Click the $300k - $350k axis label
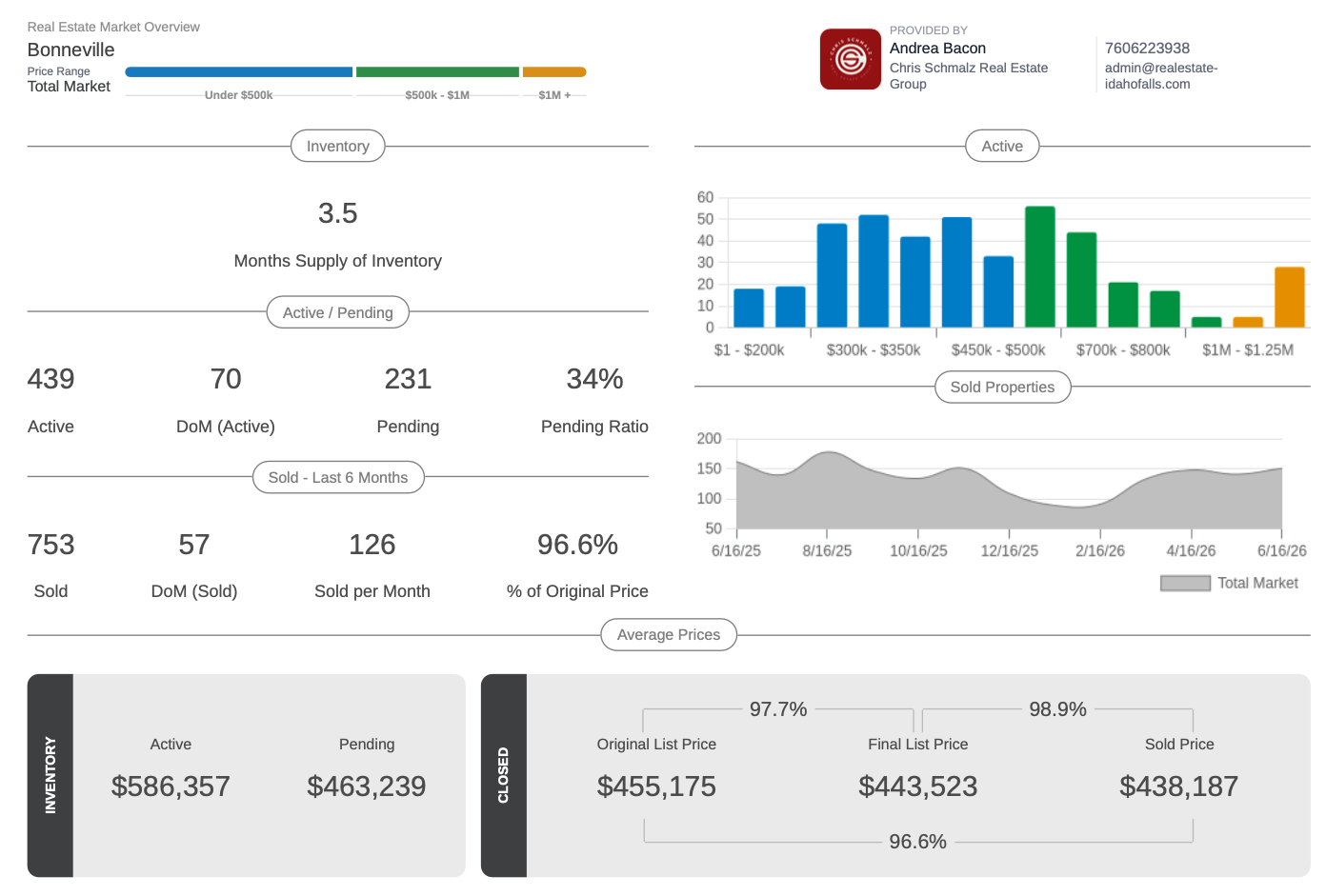The width and height of the screenshot is (1326, 896). coord(874,350)
